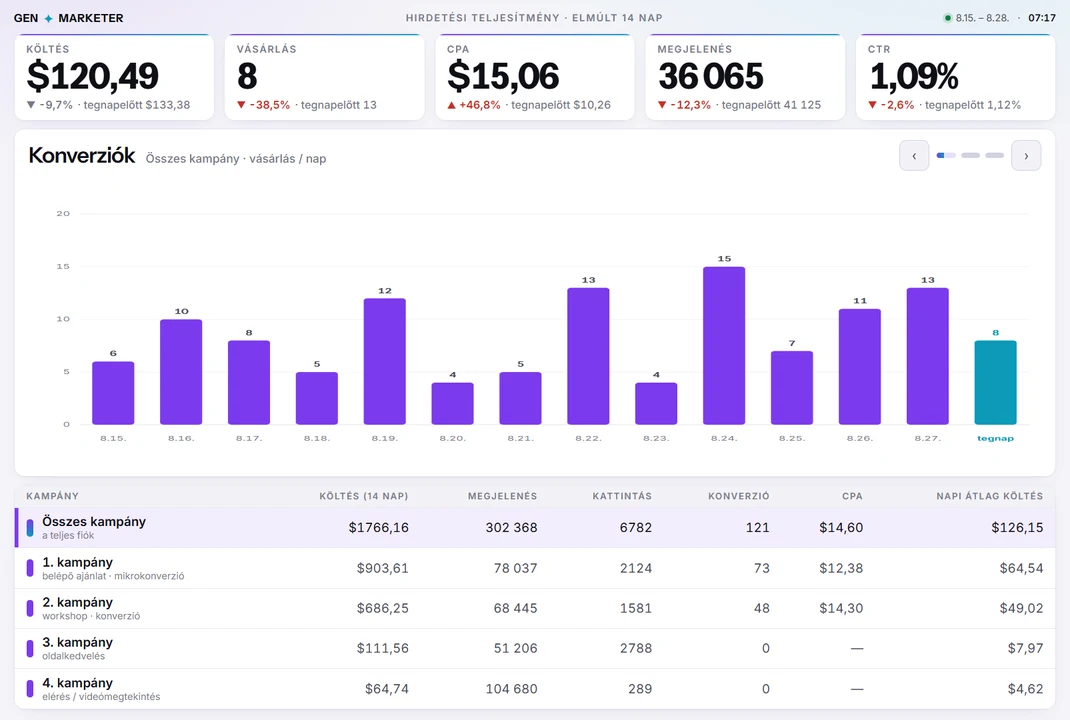
Task: Click the red down triangle in Vásárlás card
Action: pyautogui.click(x=241, y=105)
